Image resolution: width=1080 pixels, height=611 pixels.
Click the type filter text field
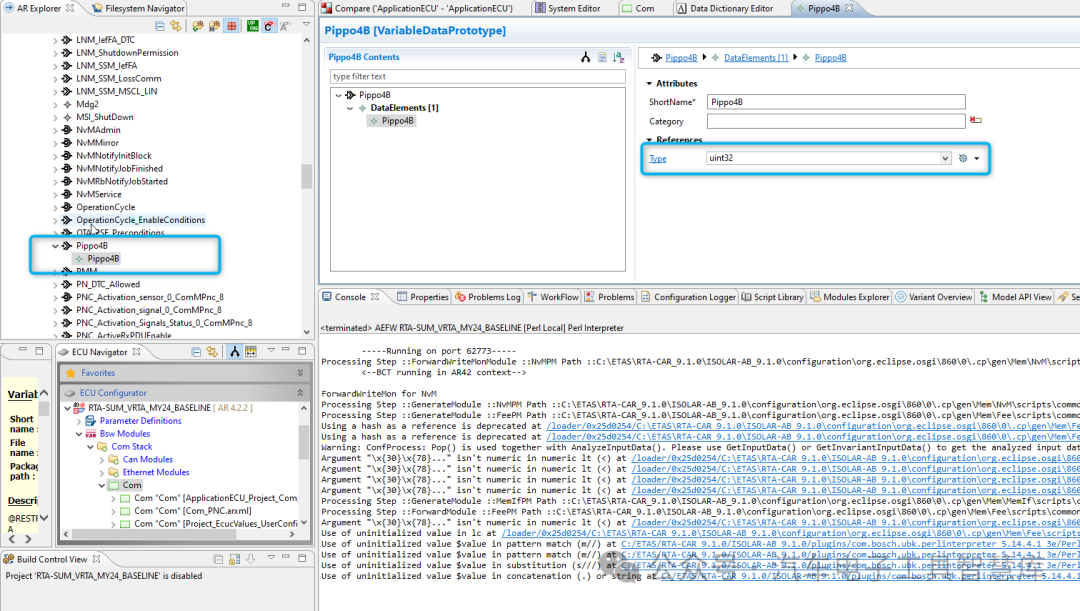[477, 76]
